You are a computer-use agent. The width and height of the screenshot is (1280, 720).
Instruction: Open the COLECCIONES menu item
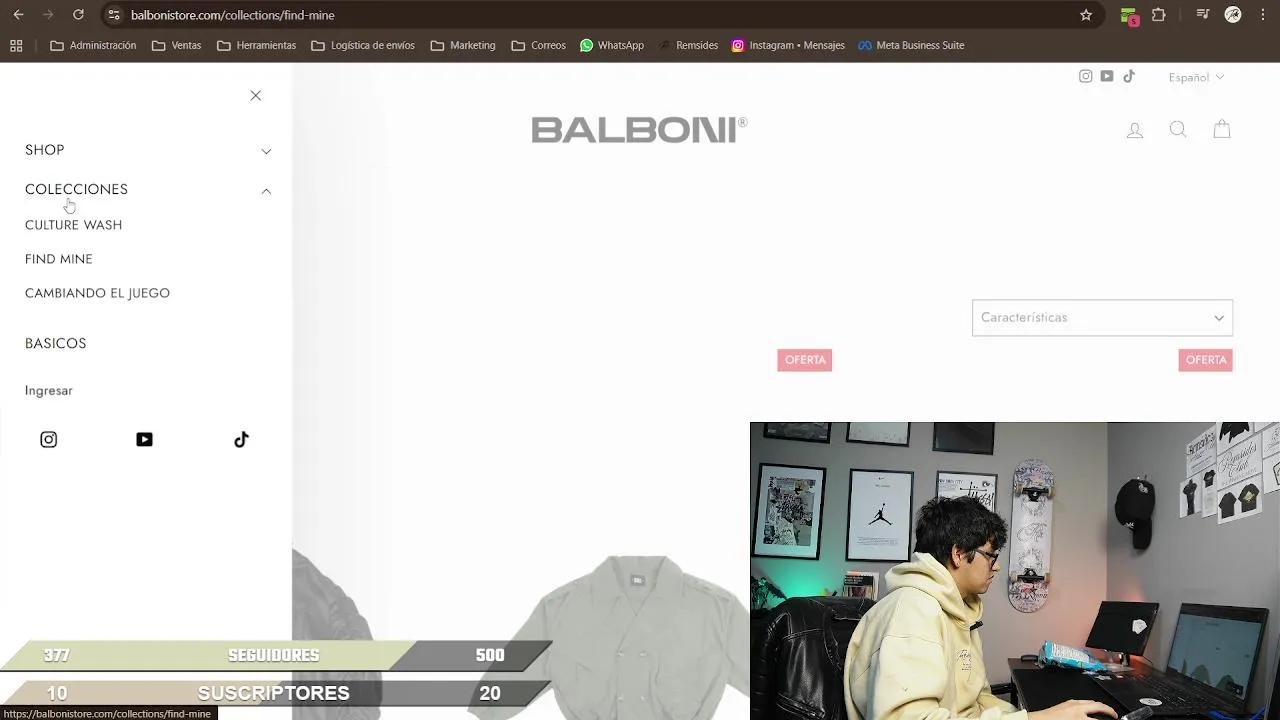(76, 189)
